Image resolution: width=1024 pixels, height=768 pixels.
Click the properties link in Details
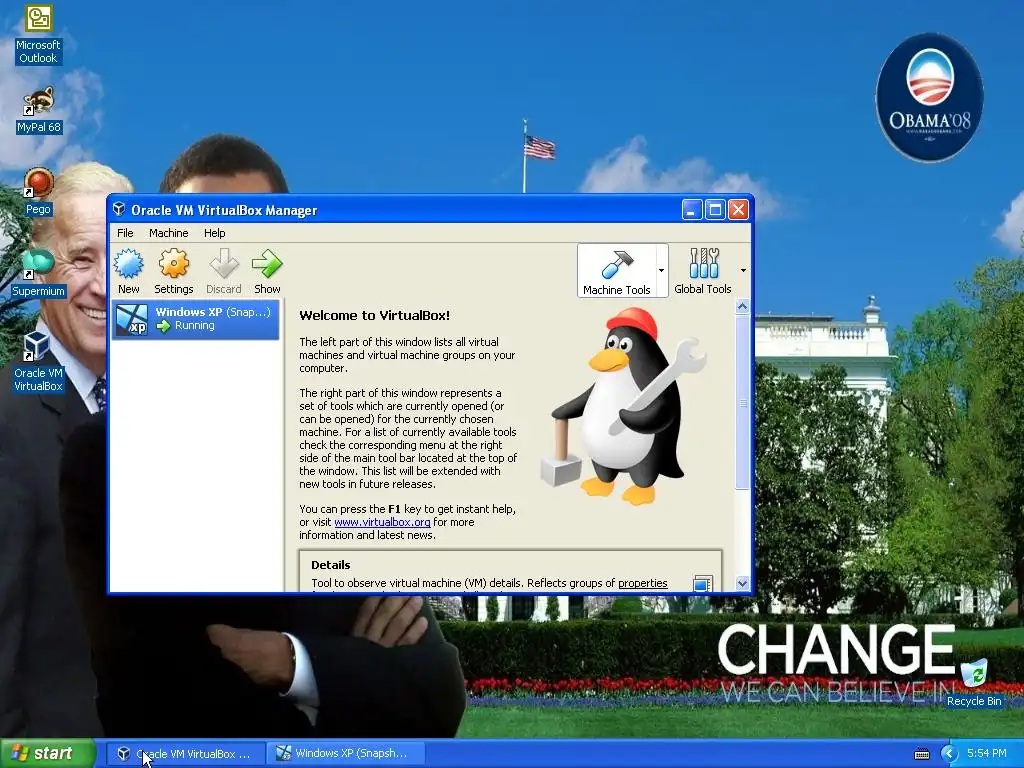pos(643,583)
